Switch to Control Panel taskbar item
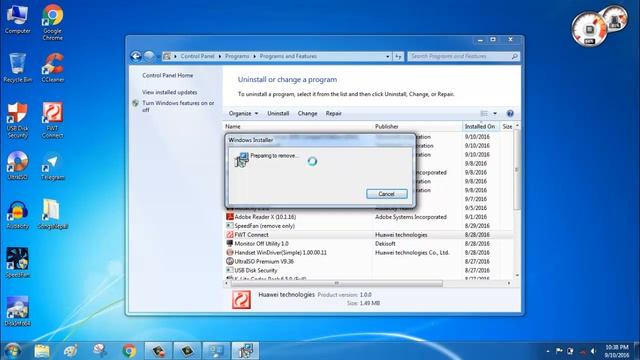Screen dimensions: 640x360 pos(216,351)
